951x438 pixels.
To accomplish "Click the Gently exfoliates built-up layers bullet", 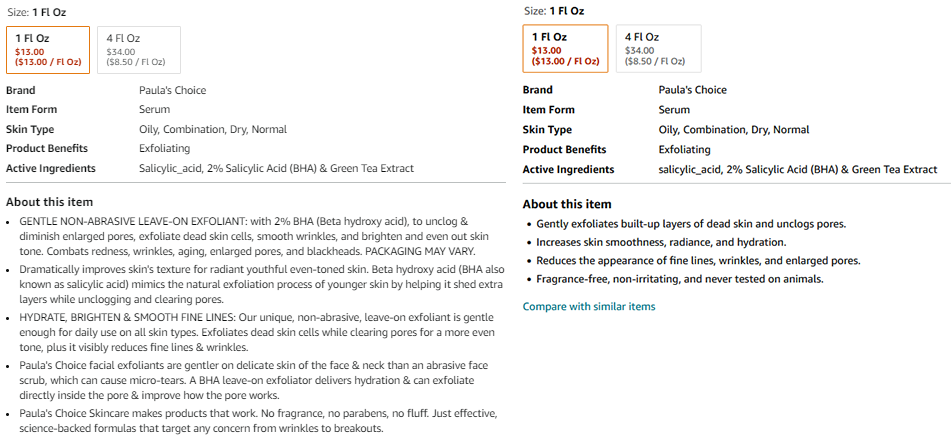I will click(x=697, y=224).
